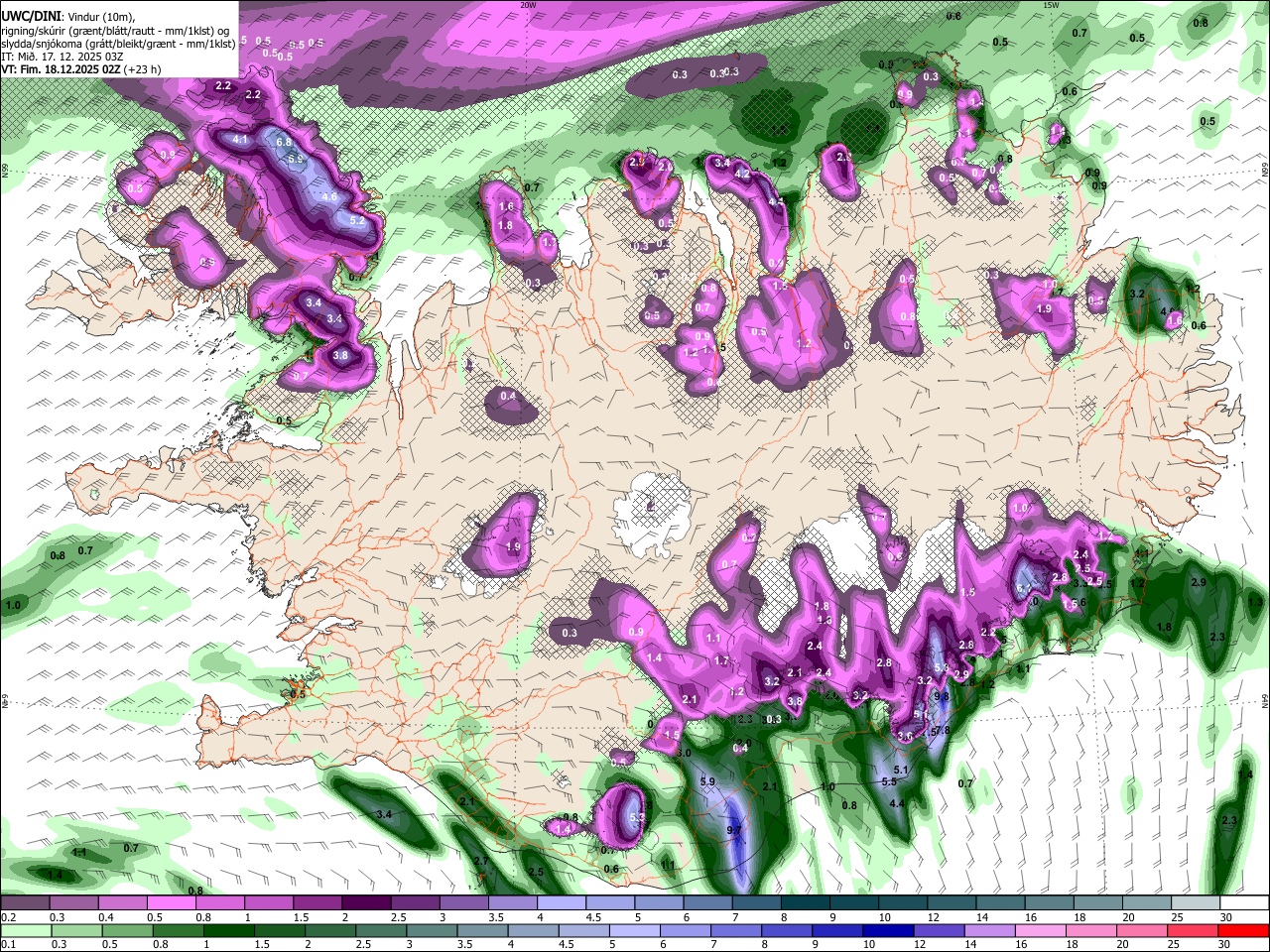Click the 4.6 snowfall value in Westfjords
This screenshot has width=1270, height=952.
329,197
